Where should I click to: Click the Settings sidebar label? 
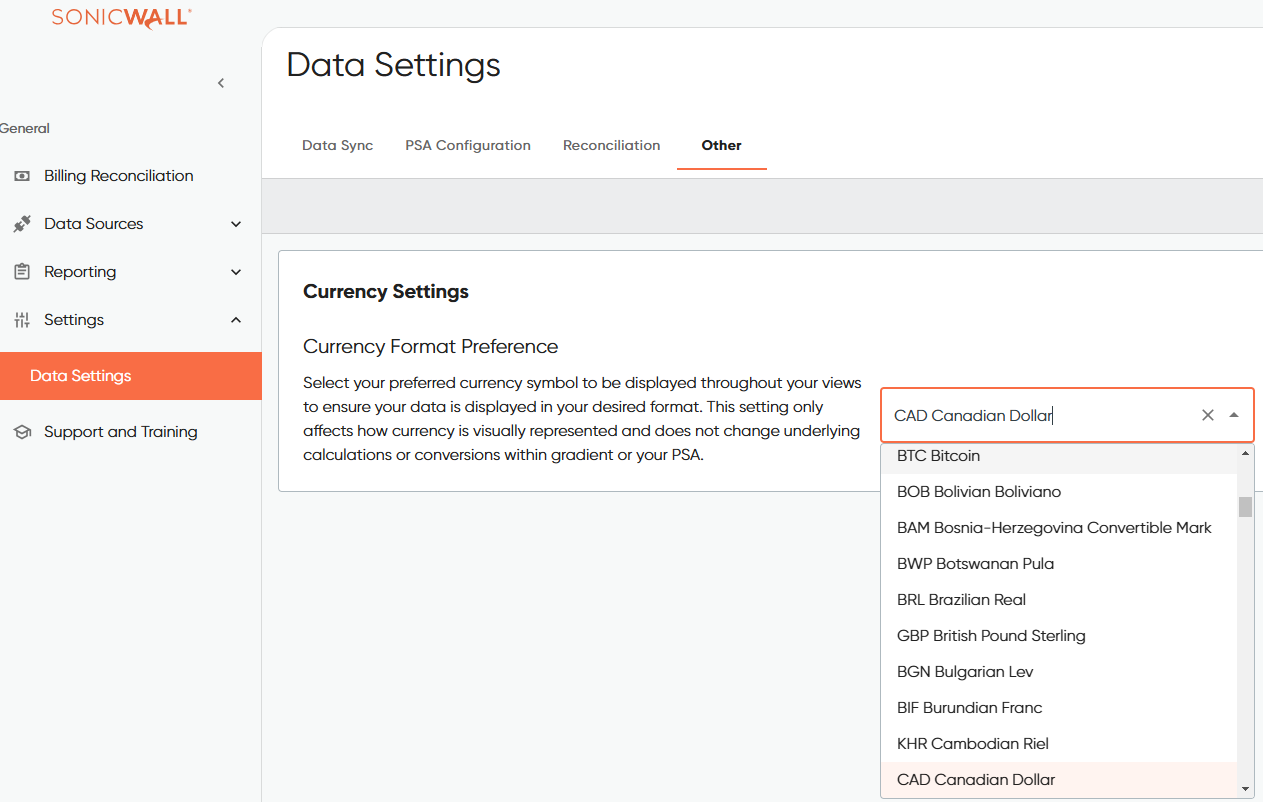[x=74, y=320]
